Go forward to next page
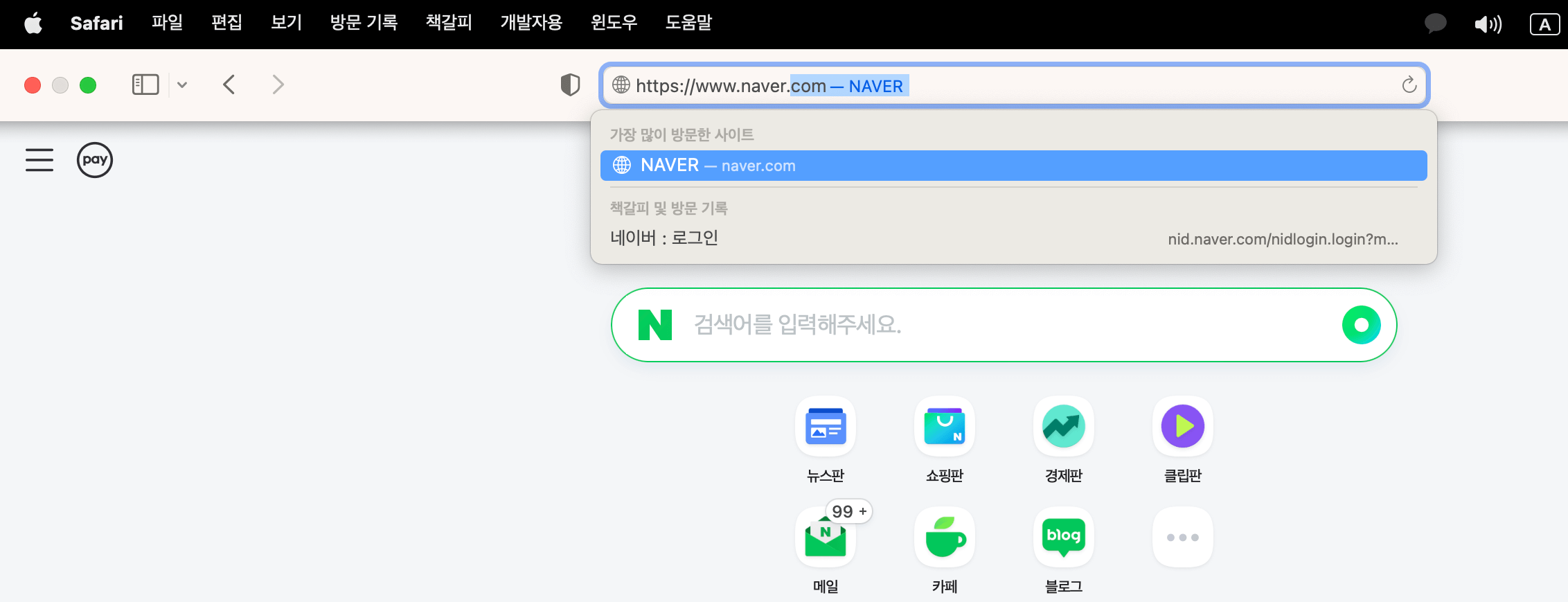 pyautogui.click(x=278, y=85)
